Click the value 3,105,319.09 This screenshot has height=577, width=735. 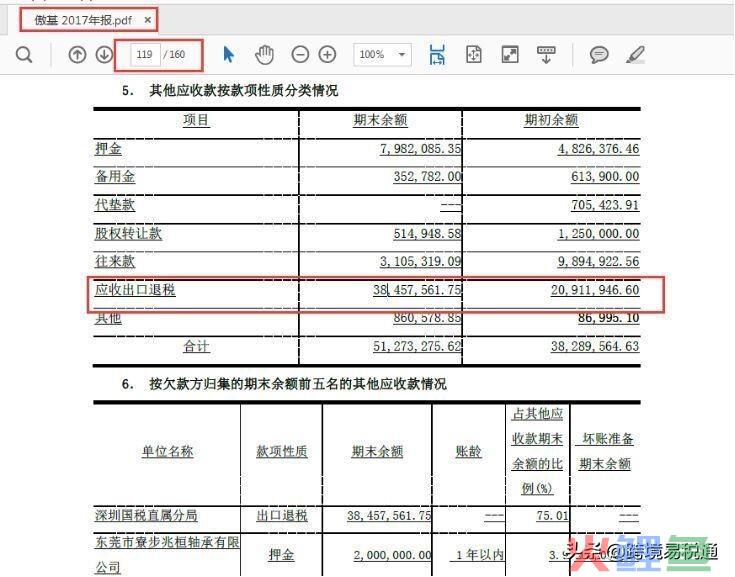420,261
